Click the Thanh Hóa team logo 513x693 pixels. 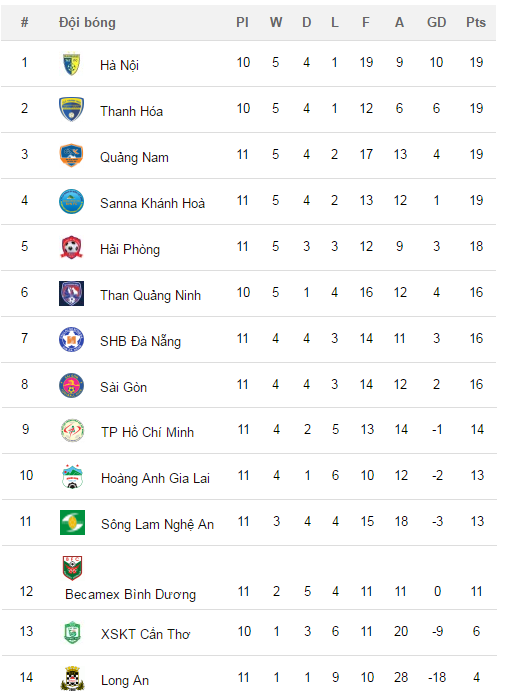(x=72, y=110)
